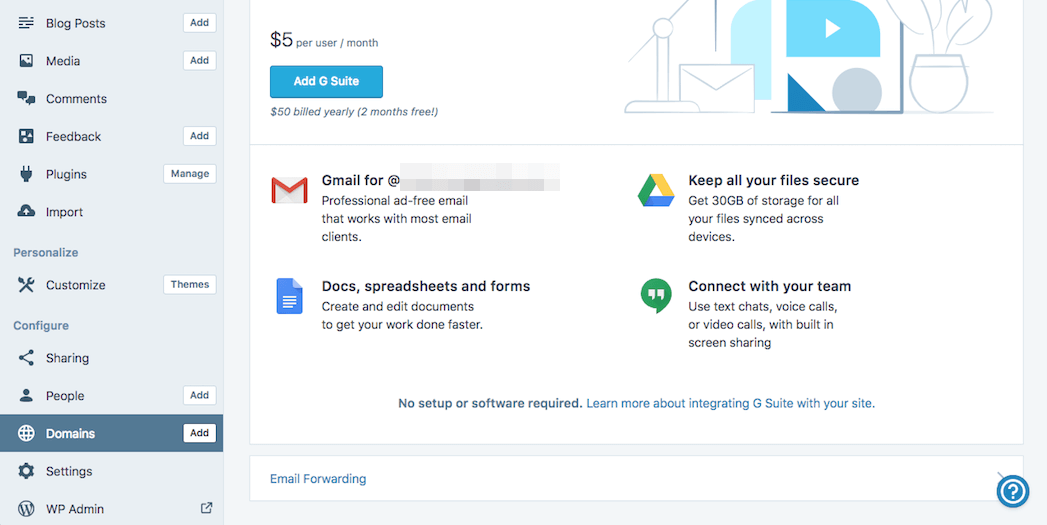Open the G Suite integration learn more link
1047x525 pixels.
(x=730, y=404)
